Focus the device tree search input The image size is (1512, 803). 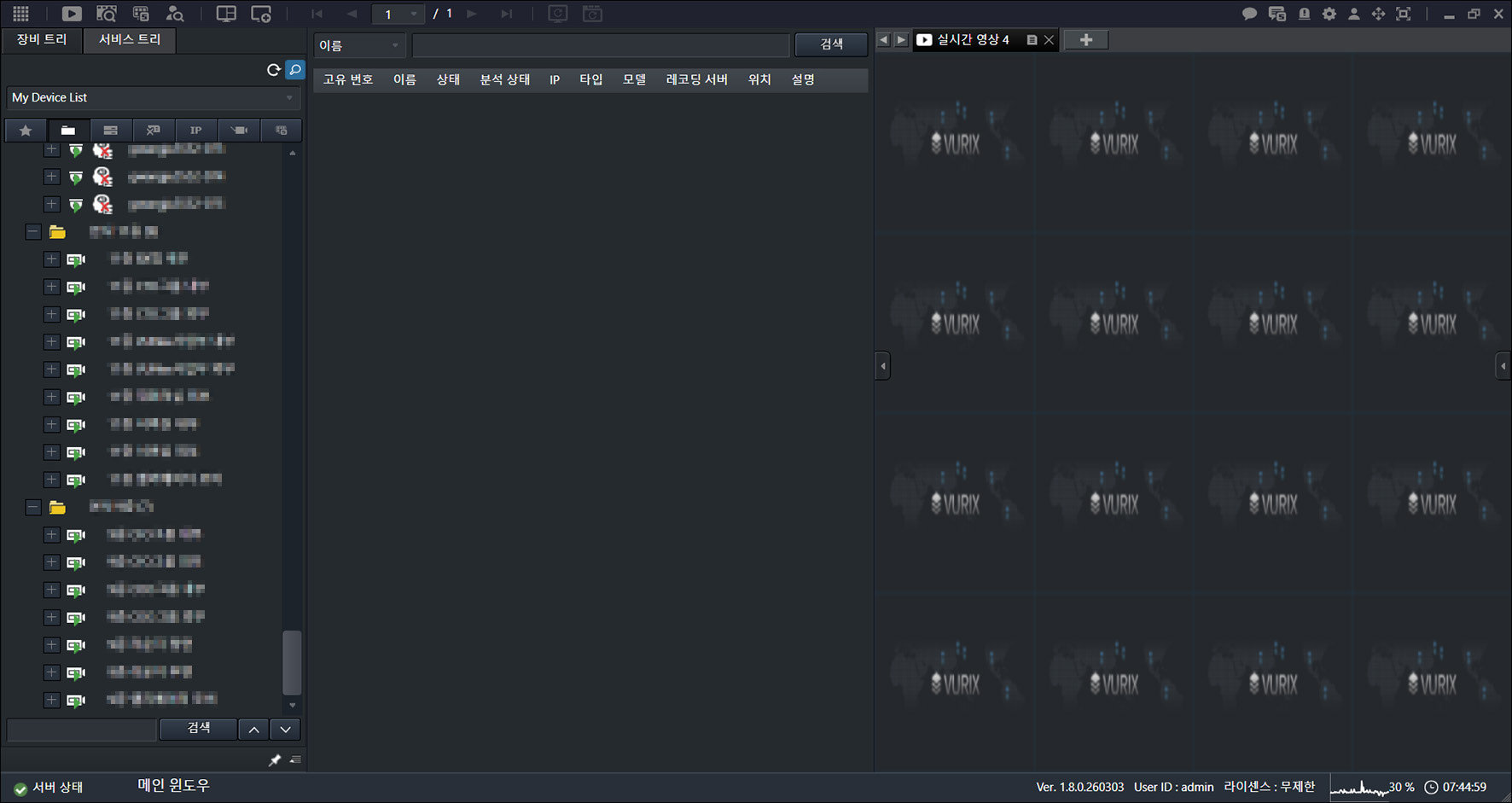pos(82,730)
